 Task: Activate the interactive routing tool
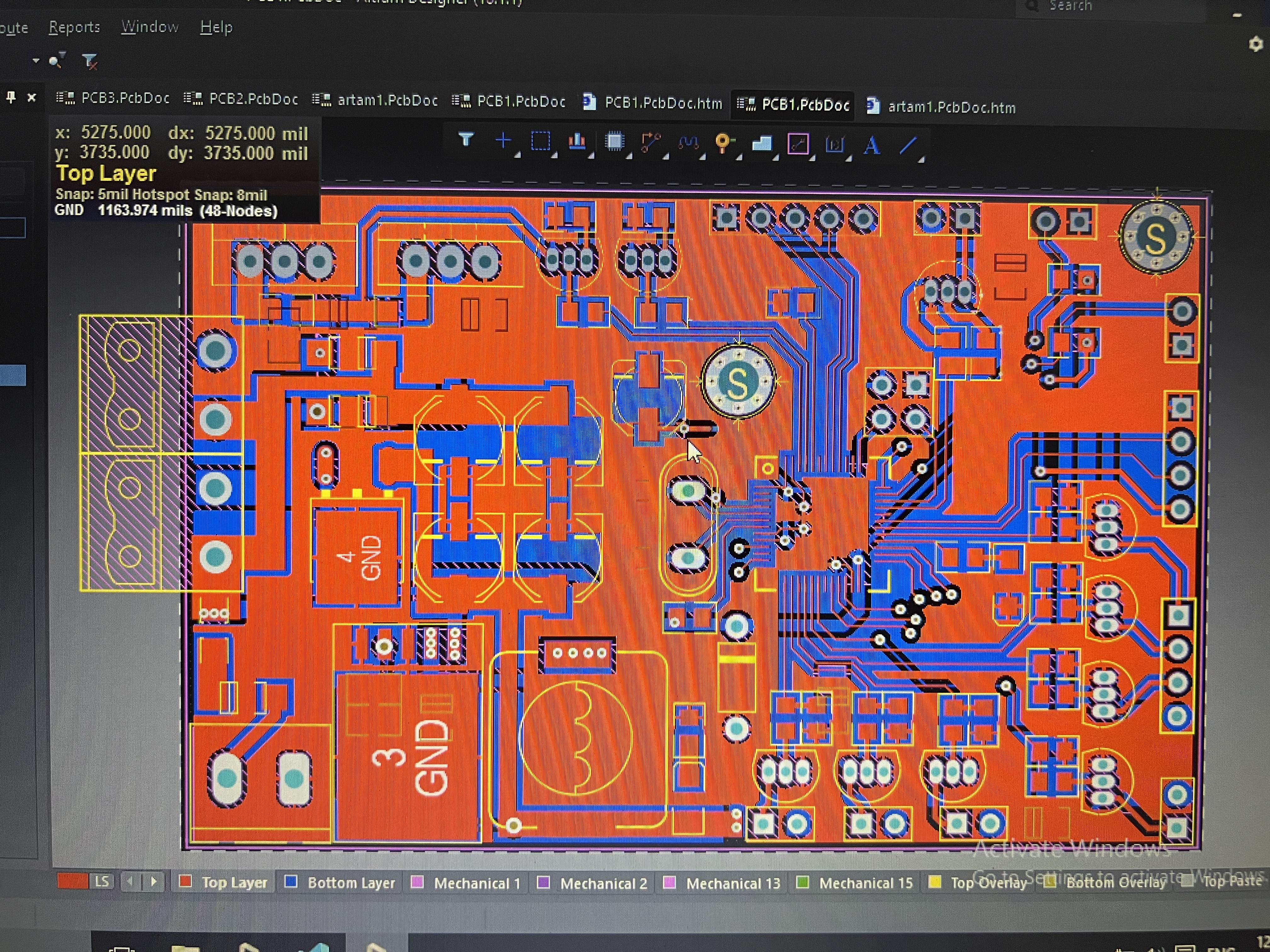650,142
